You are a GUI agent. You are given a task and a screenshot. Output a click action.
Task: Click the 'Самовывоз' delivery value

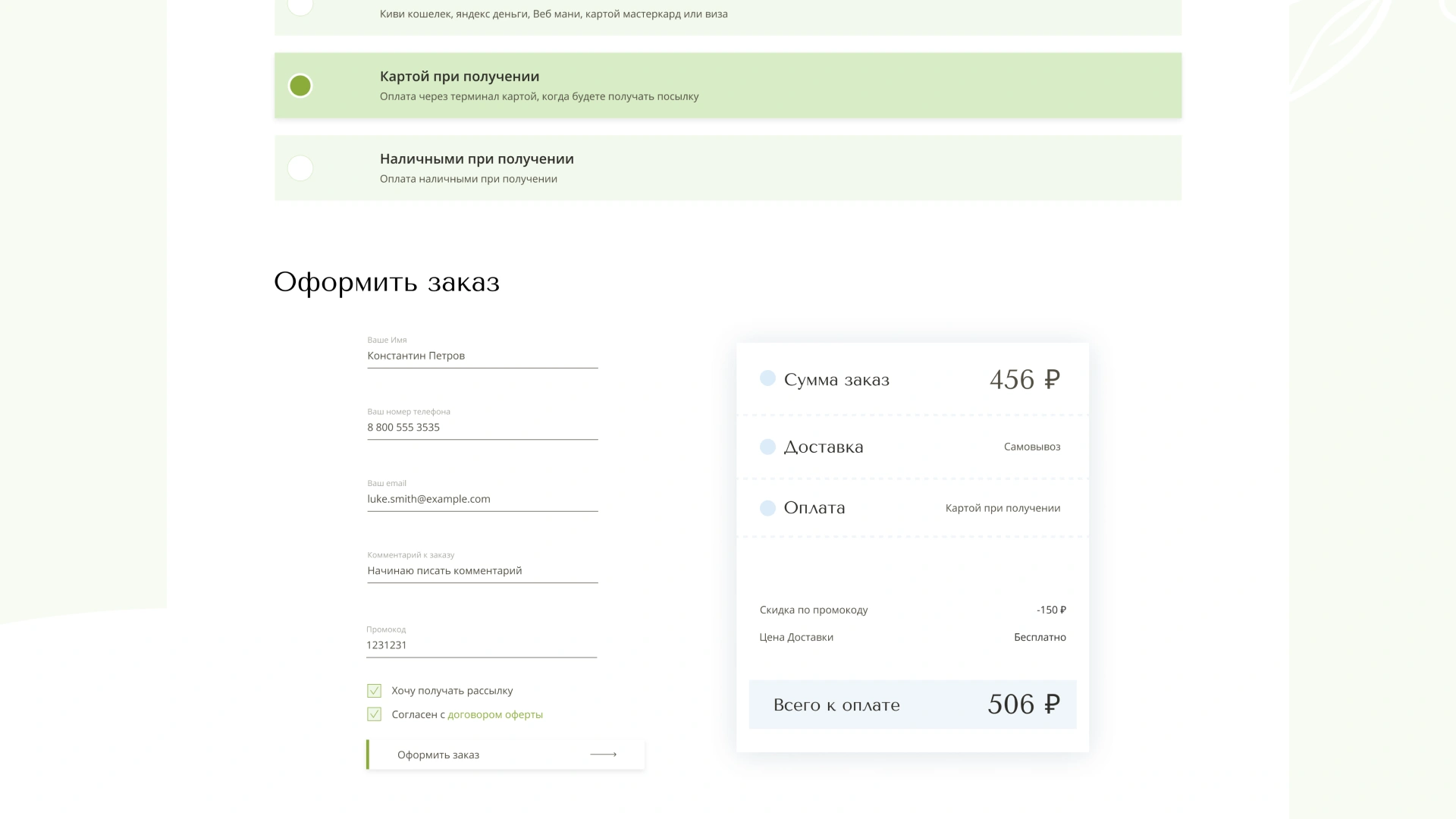(1032, 447)
